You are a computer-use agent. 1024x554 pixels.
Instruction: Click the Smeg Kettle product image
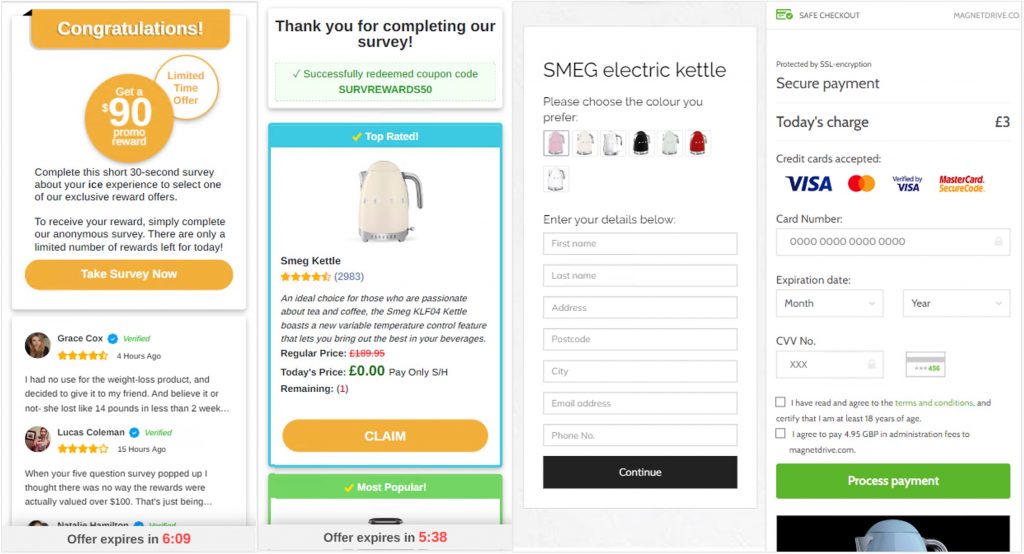click(385, 200)
